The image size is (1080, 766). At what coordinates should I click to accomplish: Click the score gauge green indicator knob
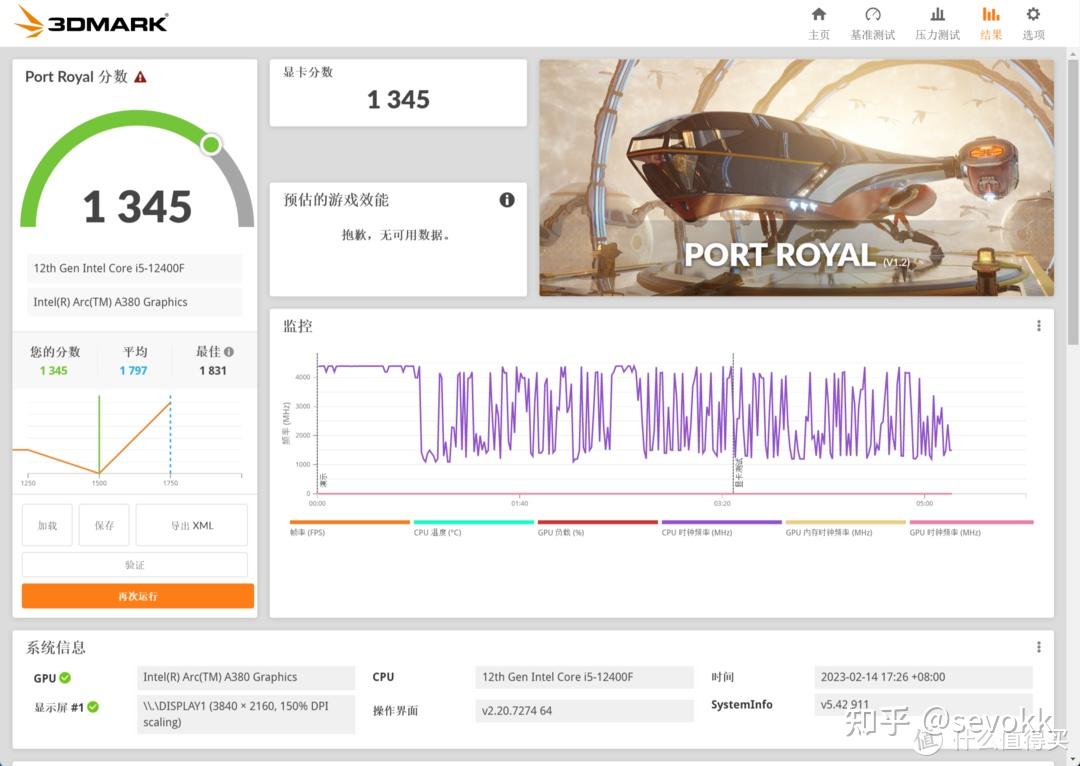coord(211,144)
